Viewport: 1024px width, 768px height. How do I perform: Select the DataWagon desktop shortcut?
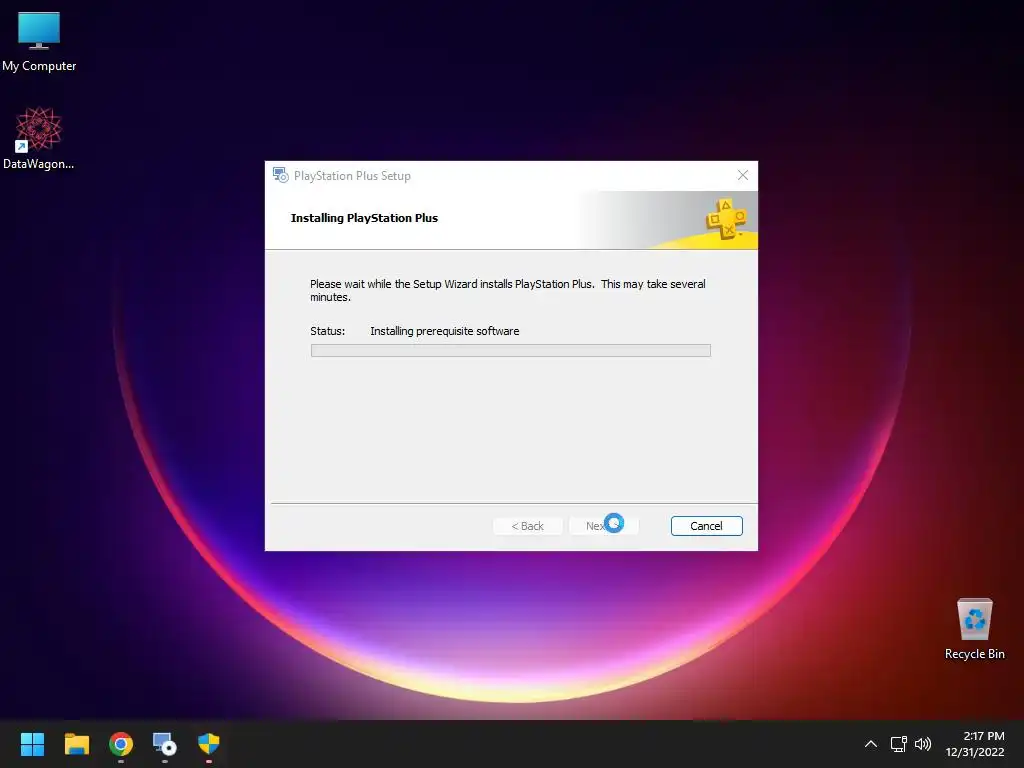point(39,138)
